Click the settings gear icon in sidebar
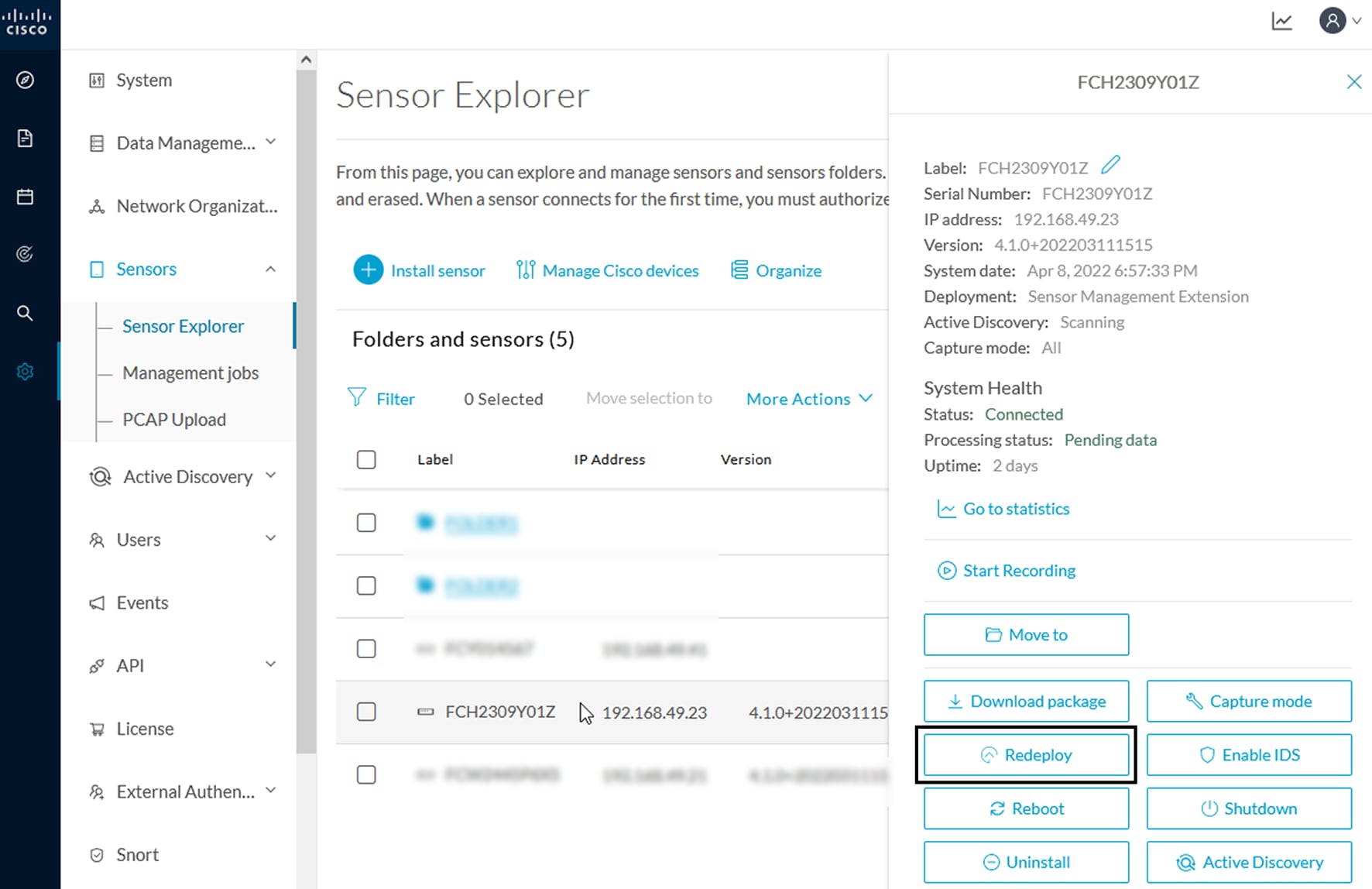 point(26,372)
